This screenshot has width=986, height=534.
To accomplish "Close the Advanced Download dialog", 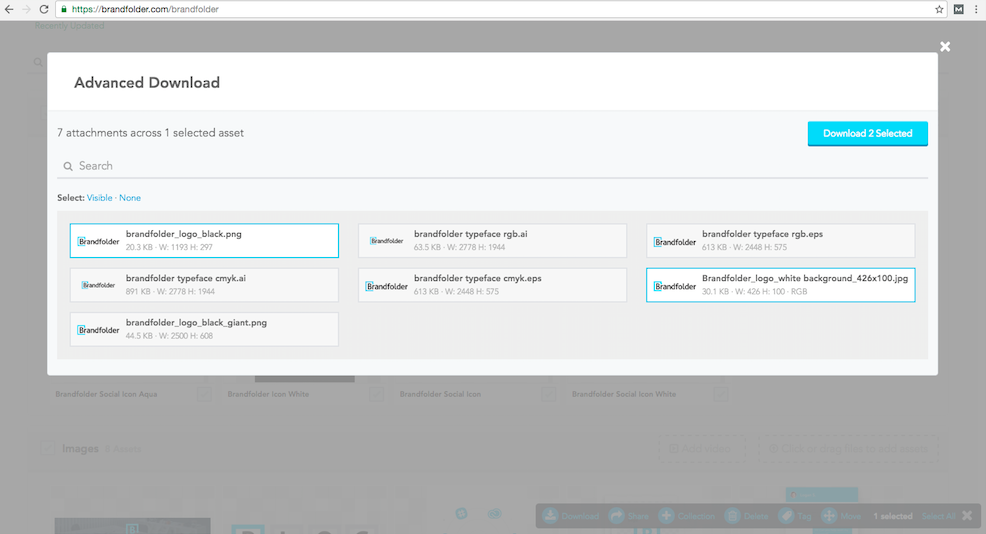I will pos(944,47).
